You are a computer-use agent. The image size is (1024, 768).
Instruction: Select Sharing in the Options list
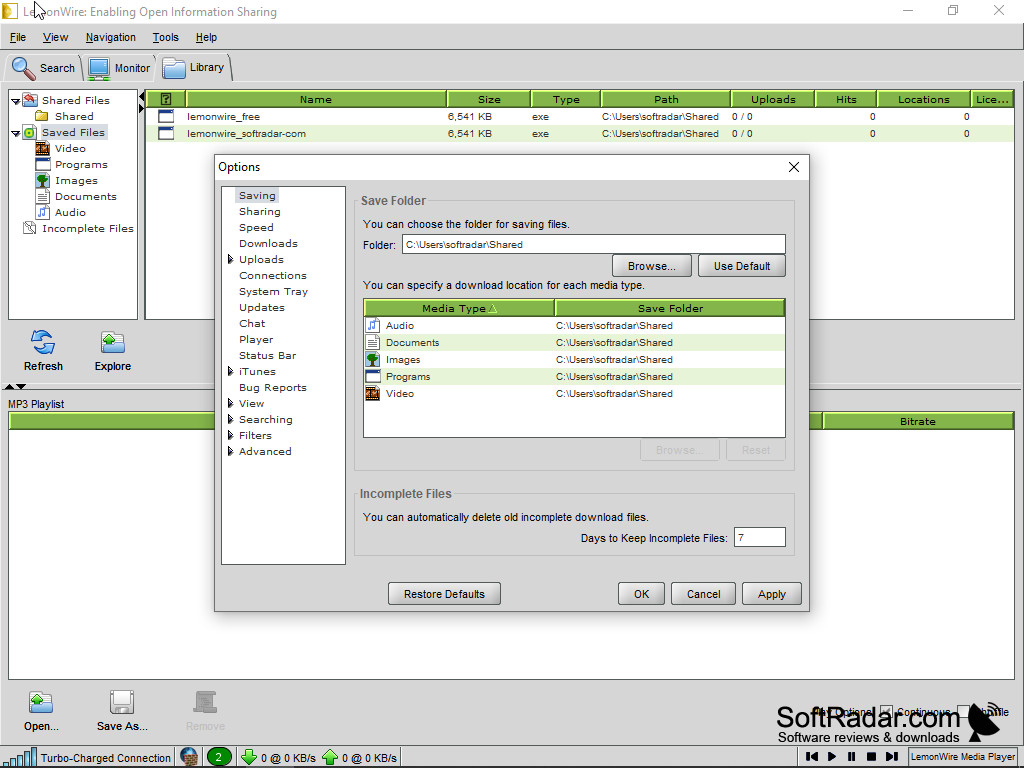259,212
